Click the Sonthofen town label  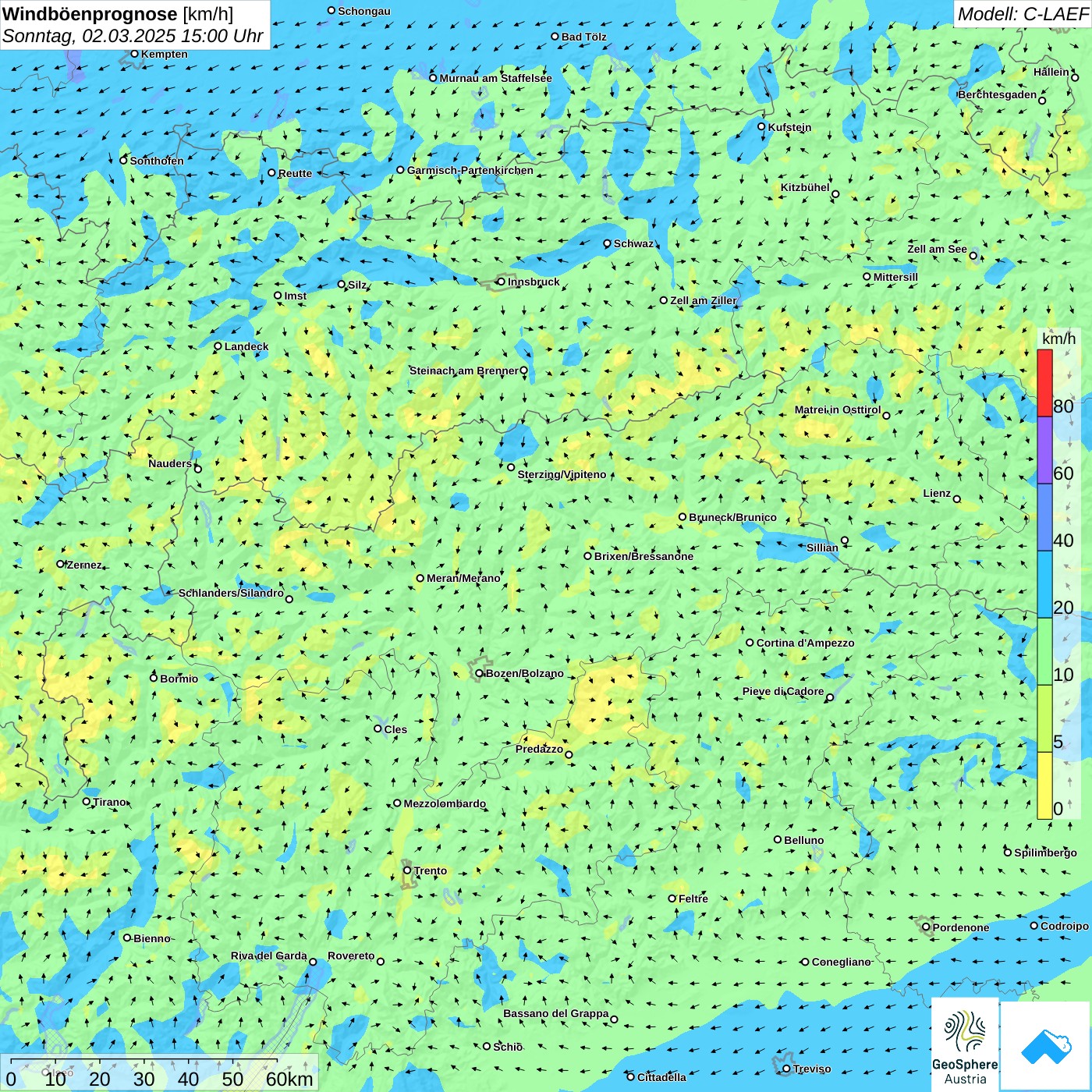click(157, 161)
